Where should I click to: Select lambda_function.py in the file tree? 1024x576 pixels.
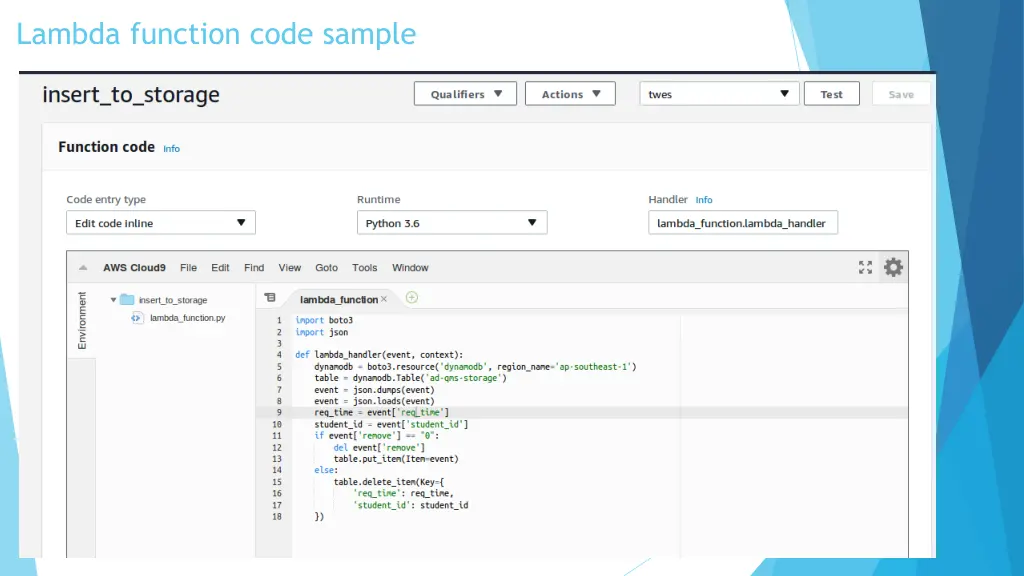pos(187,318)
